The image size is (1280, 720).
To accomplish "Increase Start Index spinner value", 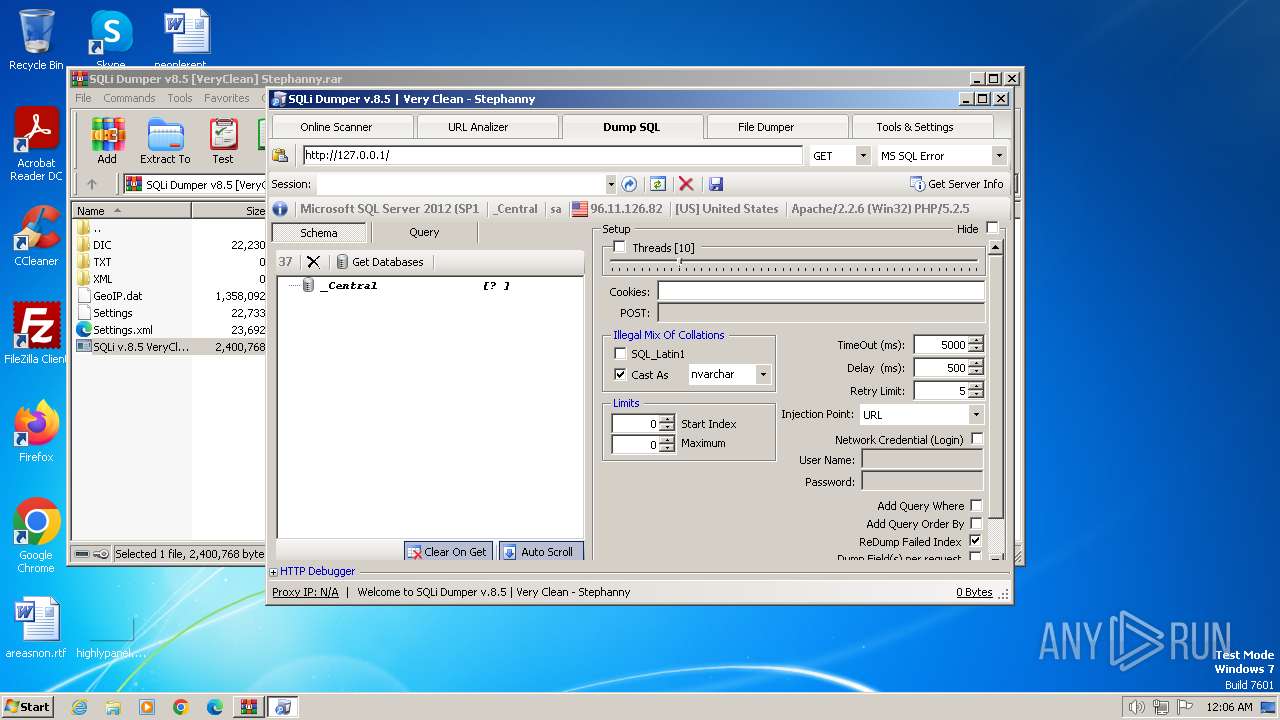I will [x=667, y=420].
